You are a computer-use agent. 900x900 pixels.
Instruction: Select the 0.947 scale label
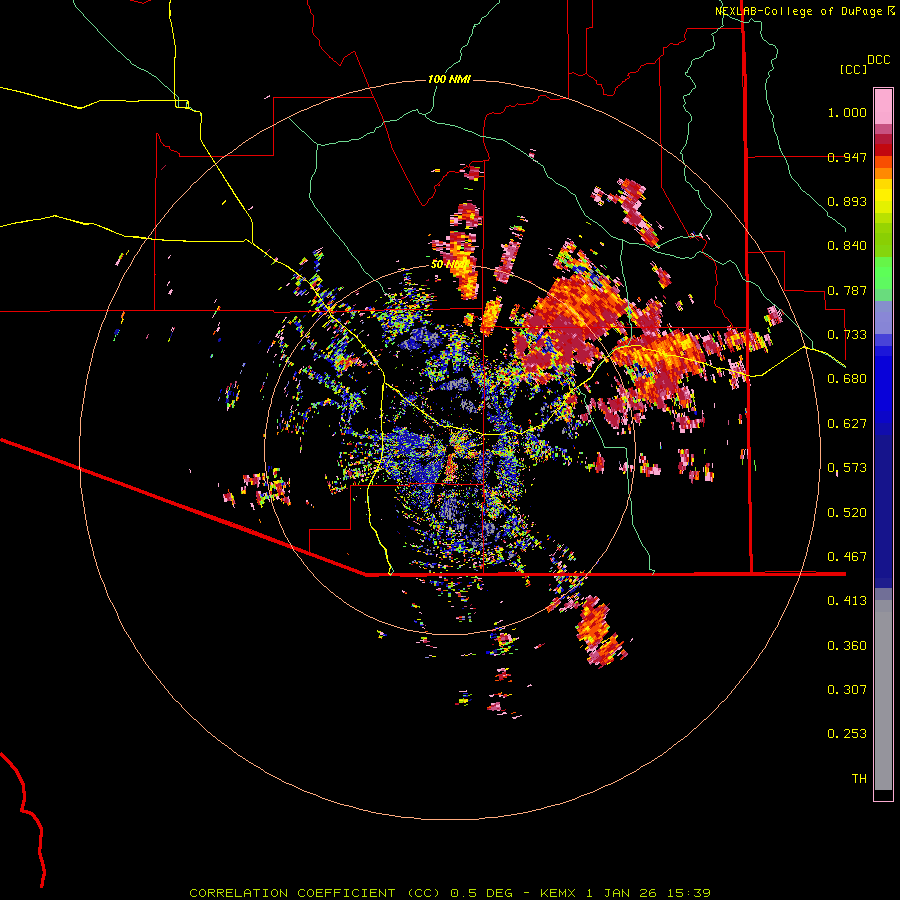point(847,157)
